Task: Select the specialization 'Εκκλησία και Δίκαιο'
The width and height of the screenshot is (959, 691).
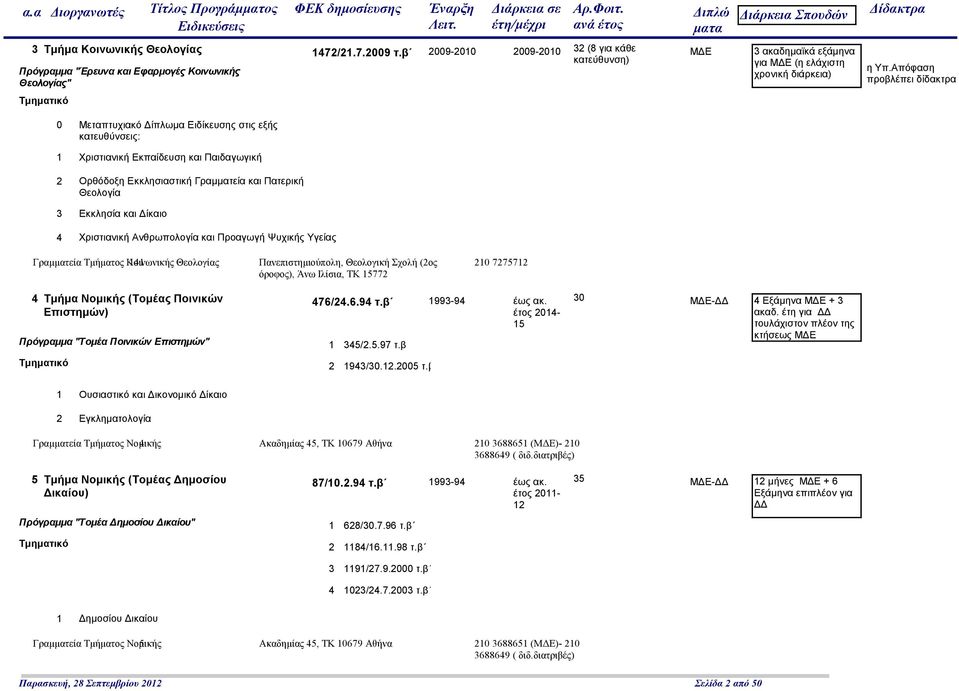Action: (123, 213)
